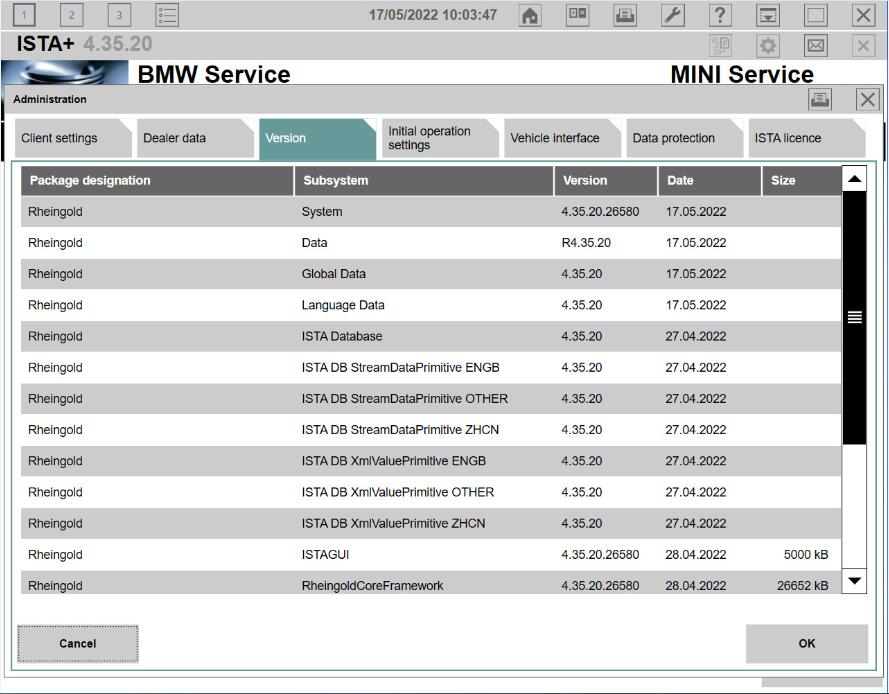
Task: Switch to the Client settings tab
Action: [73, 138]
